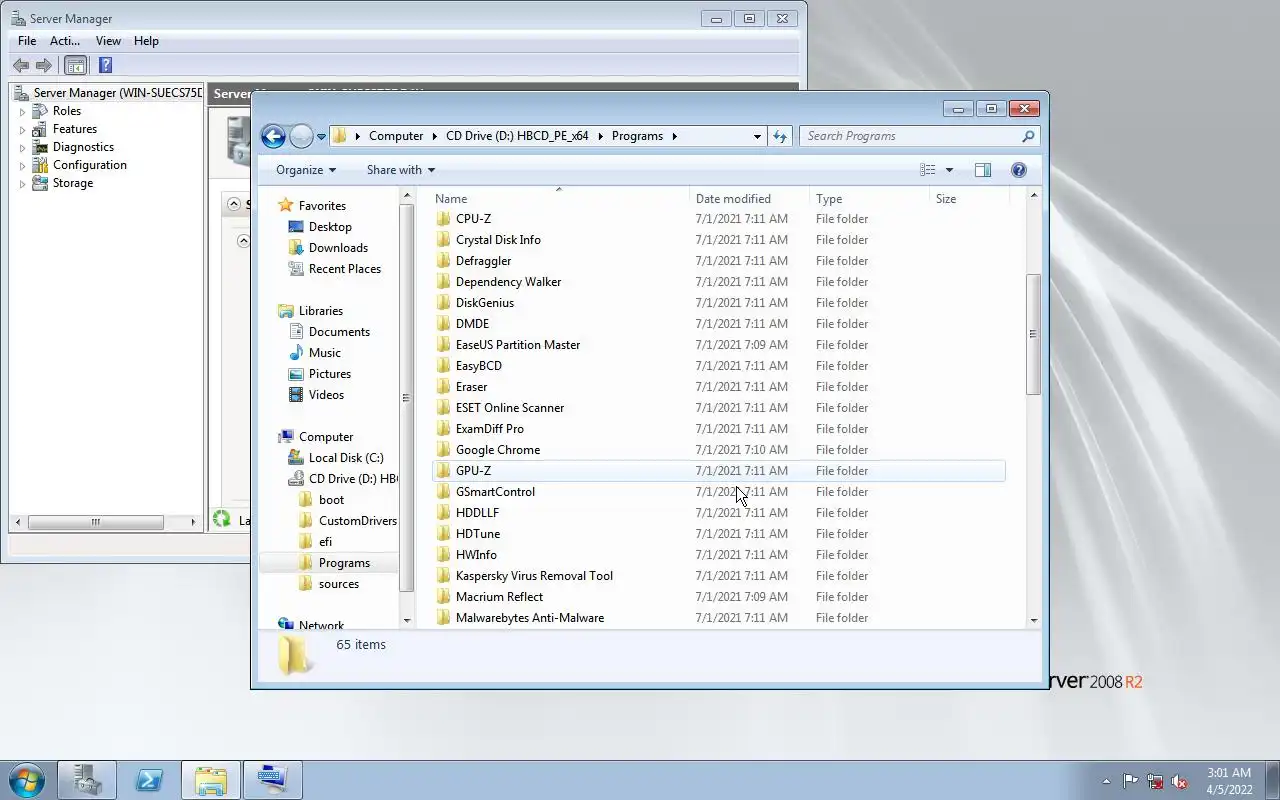Open Downloads in Favorites
Viewport: 1280px width, 800px height.
(x=338, y=248)
